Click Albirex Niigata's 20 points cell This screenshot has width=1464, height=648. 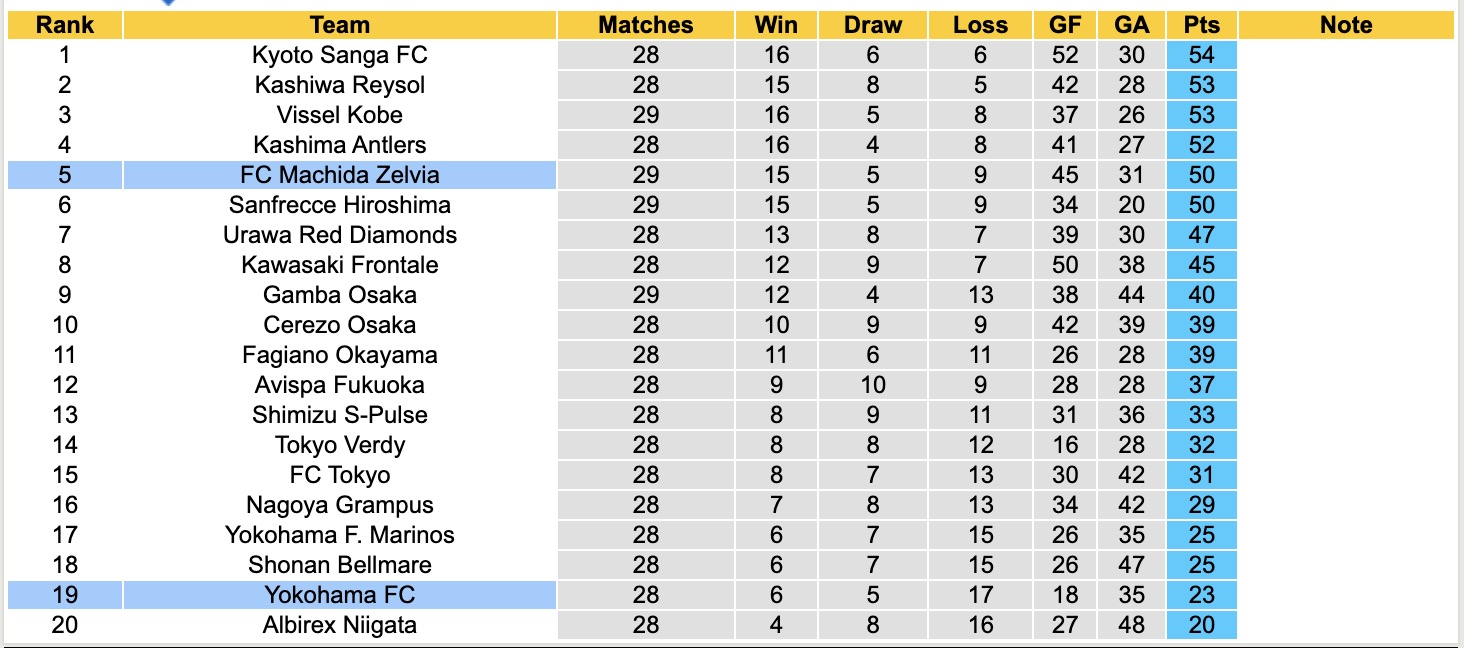point(1201,625)
